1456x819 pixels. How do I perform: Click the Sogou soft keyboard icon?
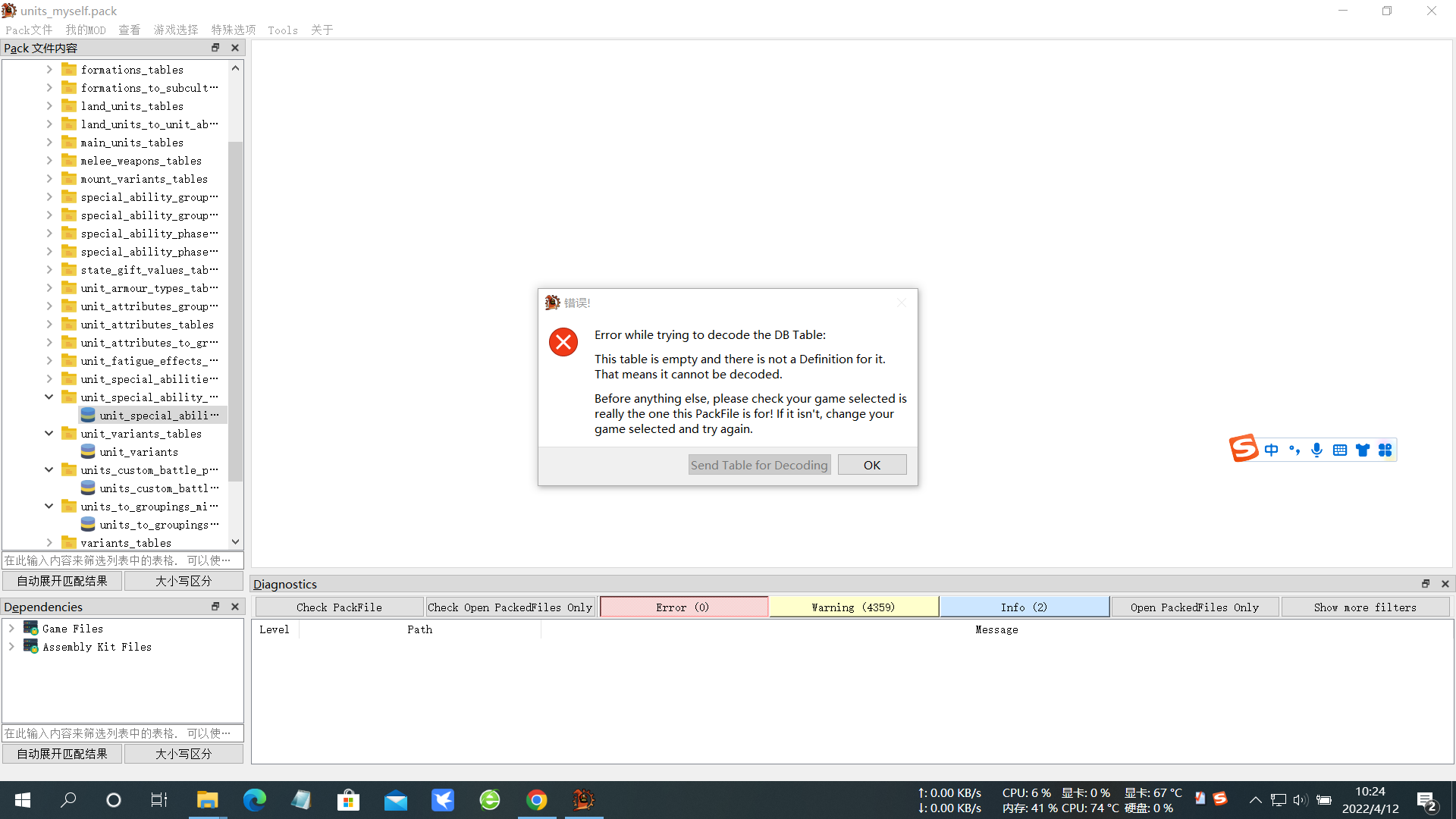(x=1340, y=450)
